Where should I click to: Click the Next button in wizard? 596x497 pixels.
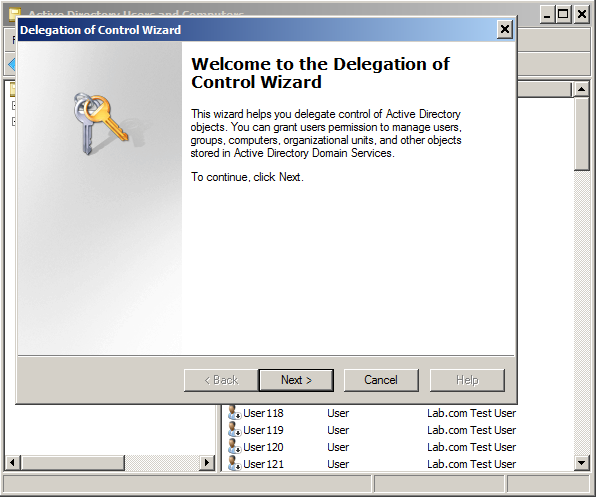296,380
